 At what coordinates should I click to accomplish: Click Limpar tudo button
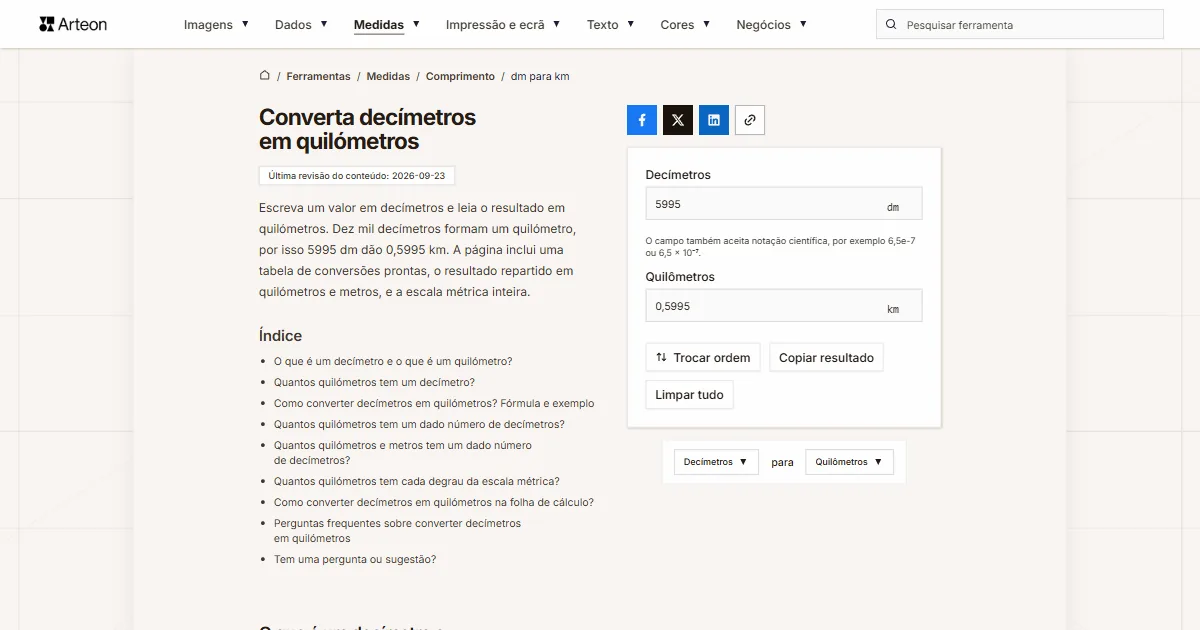coord(689,395)
